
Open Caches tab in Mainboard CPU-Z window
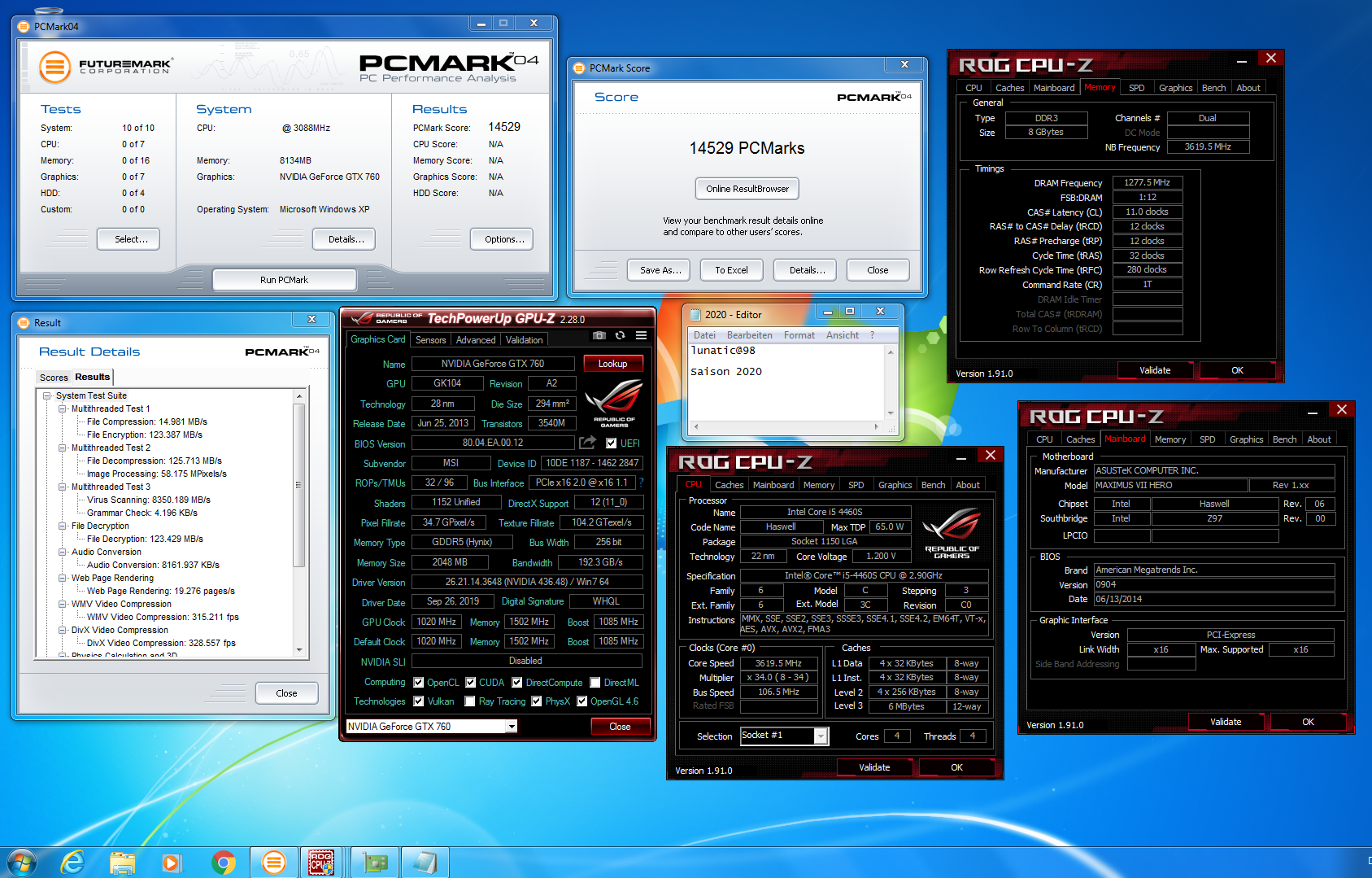tap(1080, 439)
